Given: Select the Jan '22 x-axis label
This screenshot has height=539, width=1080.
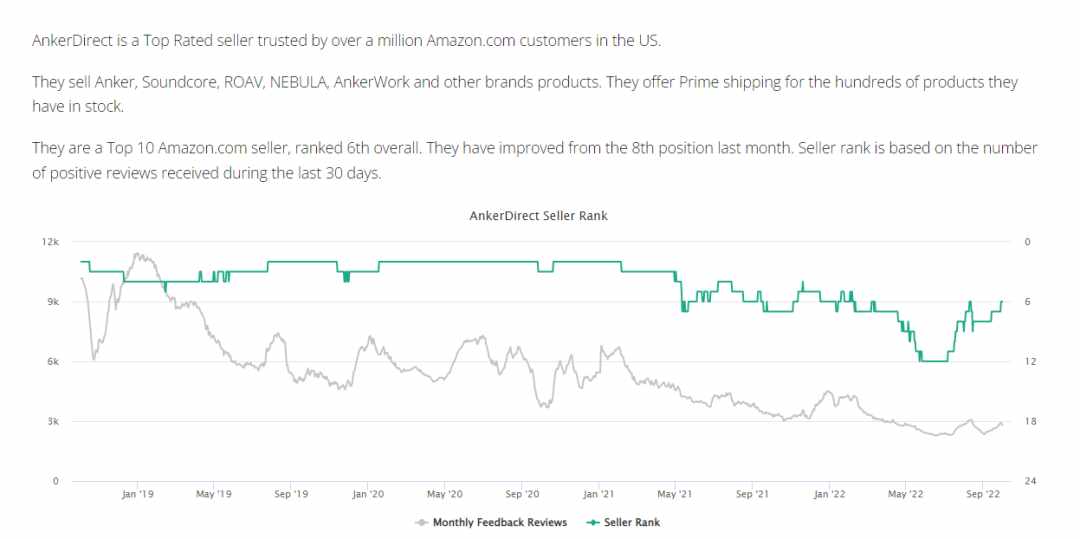Looking at the screenshot, I should 829,494.
